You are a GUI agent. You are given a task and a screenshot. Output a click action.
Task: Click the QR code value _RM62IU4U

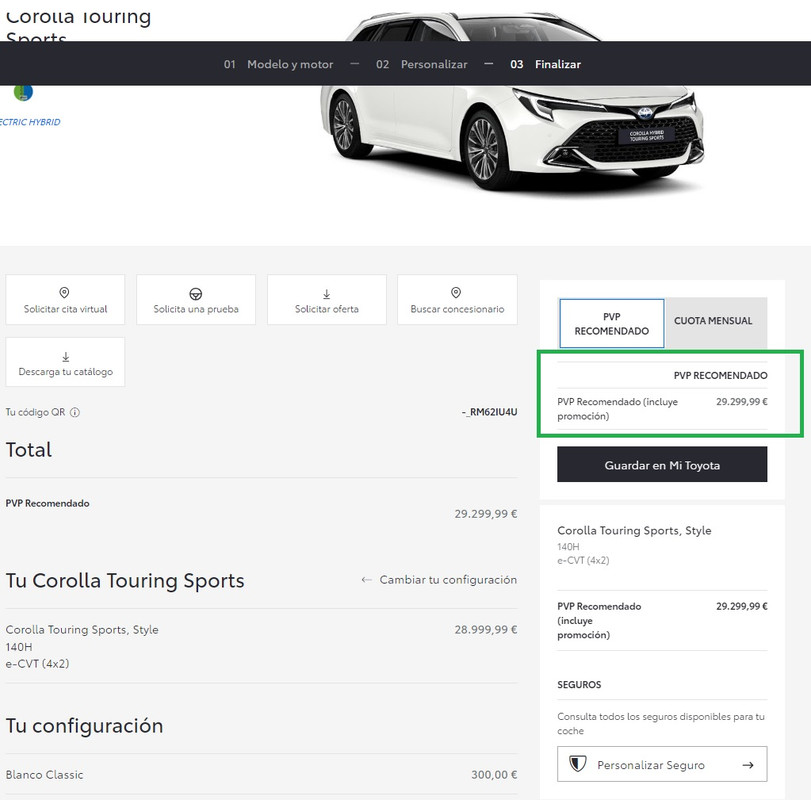click(489, 412)
